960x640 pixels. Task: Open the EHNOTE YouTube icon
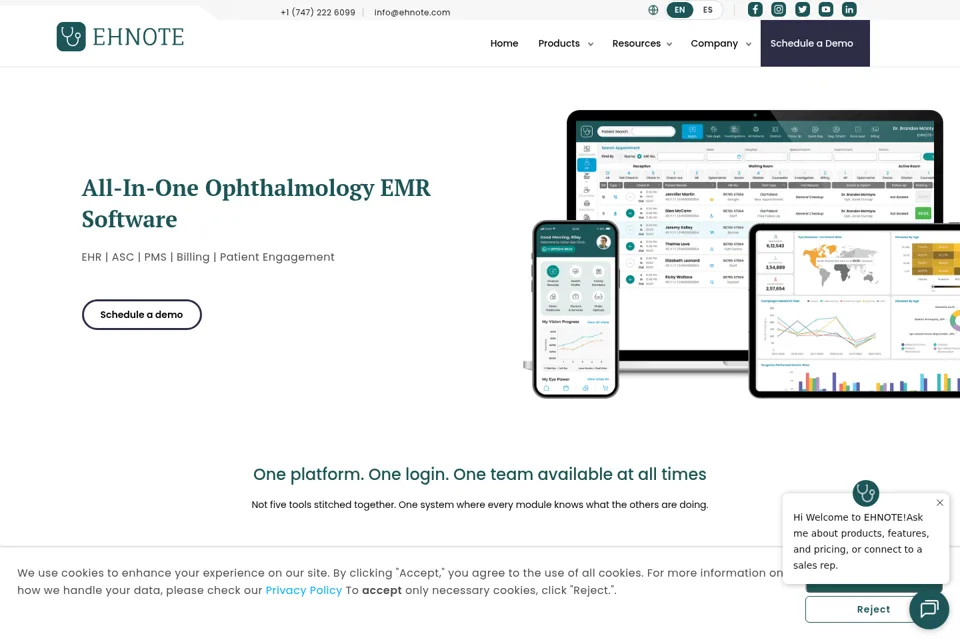[x=826, y=9]
